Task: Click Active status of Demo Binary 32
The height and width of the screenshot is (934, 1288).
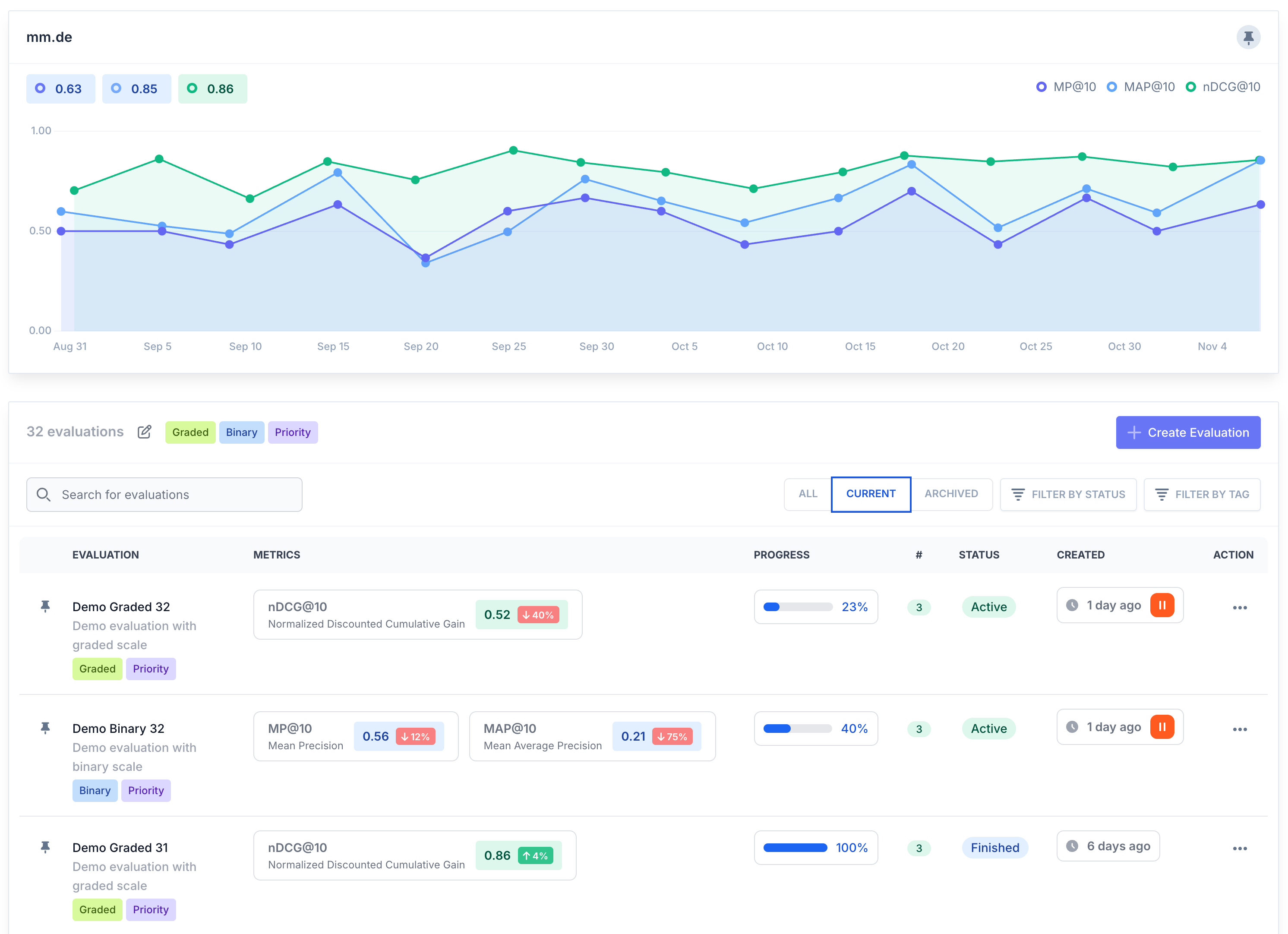Action: click(x=988, y=729)
